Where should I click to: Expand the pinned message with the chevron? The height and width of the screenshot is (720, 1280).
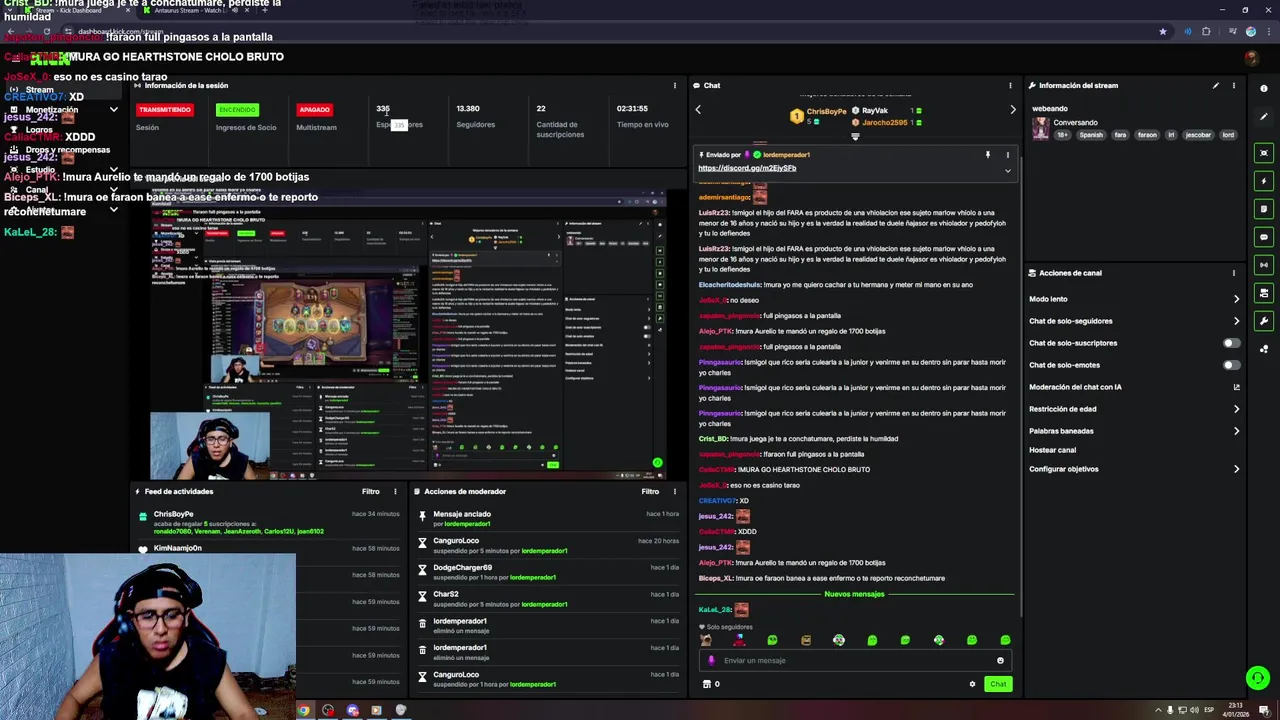click(1007, 171)
